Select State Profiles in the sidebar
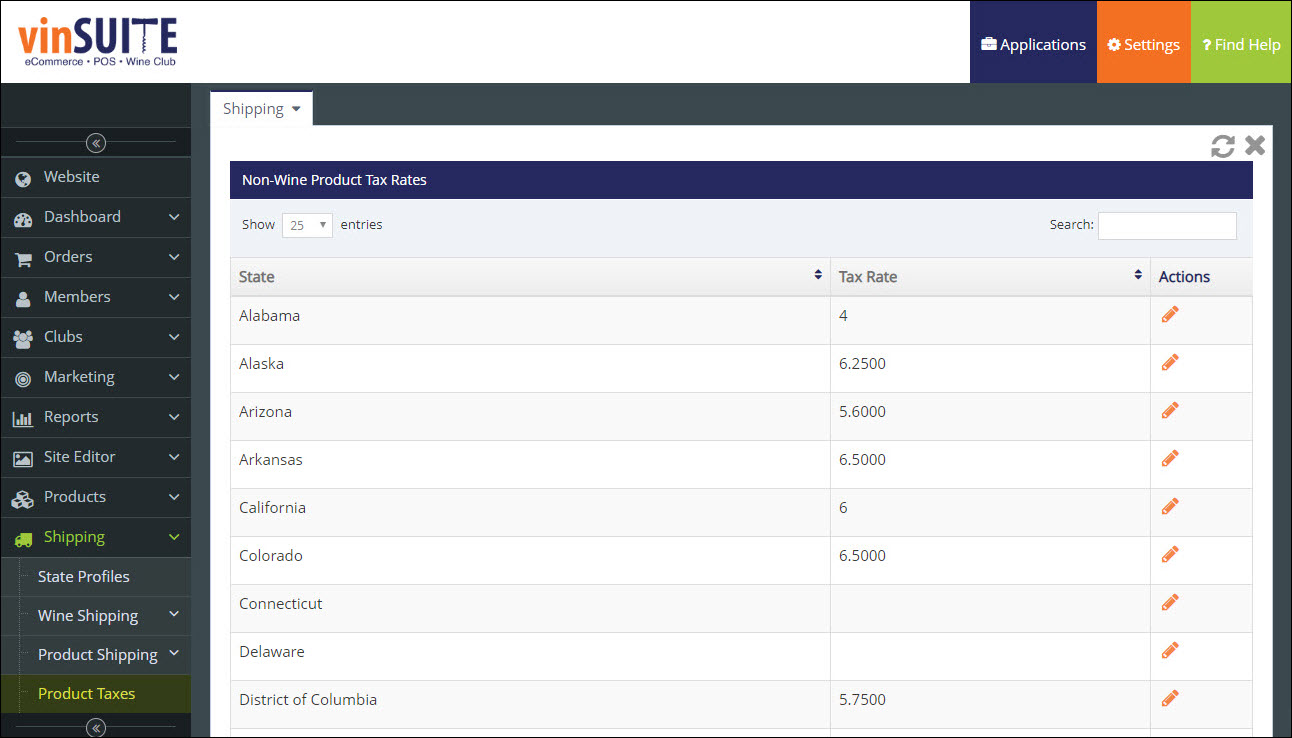 pyautogui.click(x=84, y=577)
